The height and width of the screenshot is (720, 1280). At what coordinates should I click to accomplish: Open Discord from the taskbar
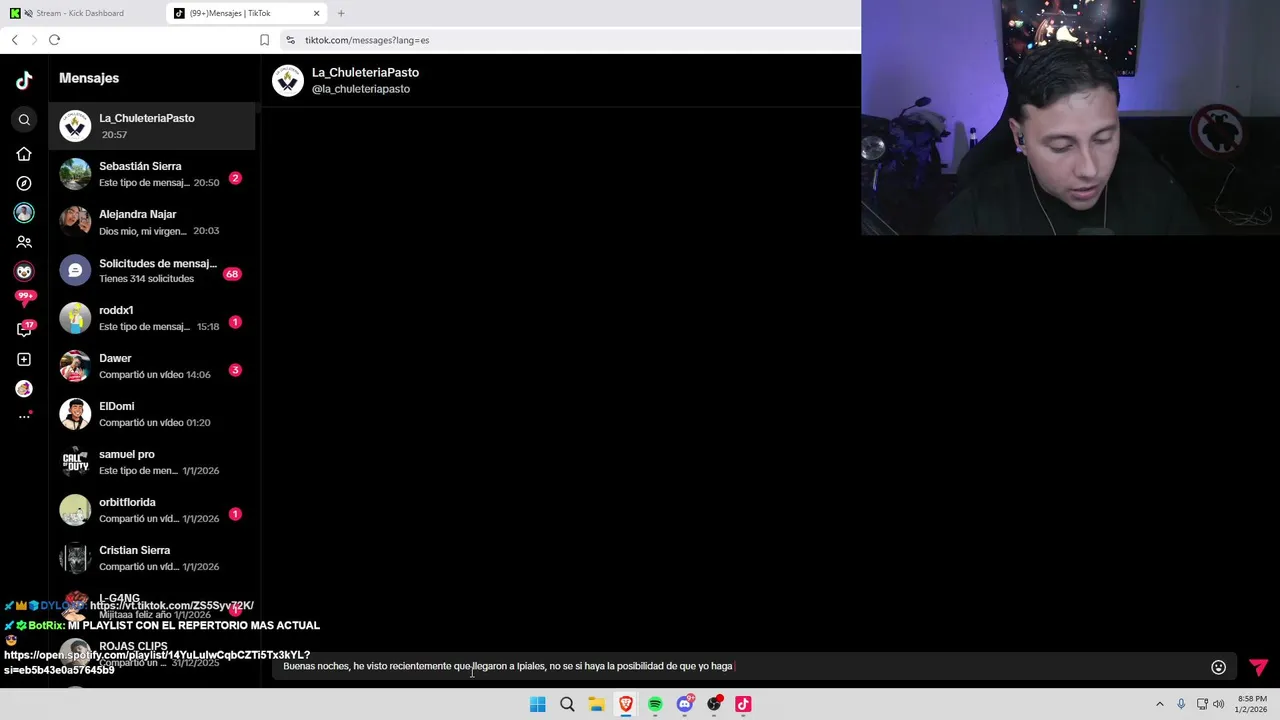tap(685, 704)
